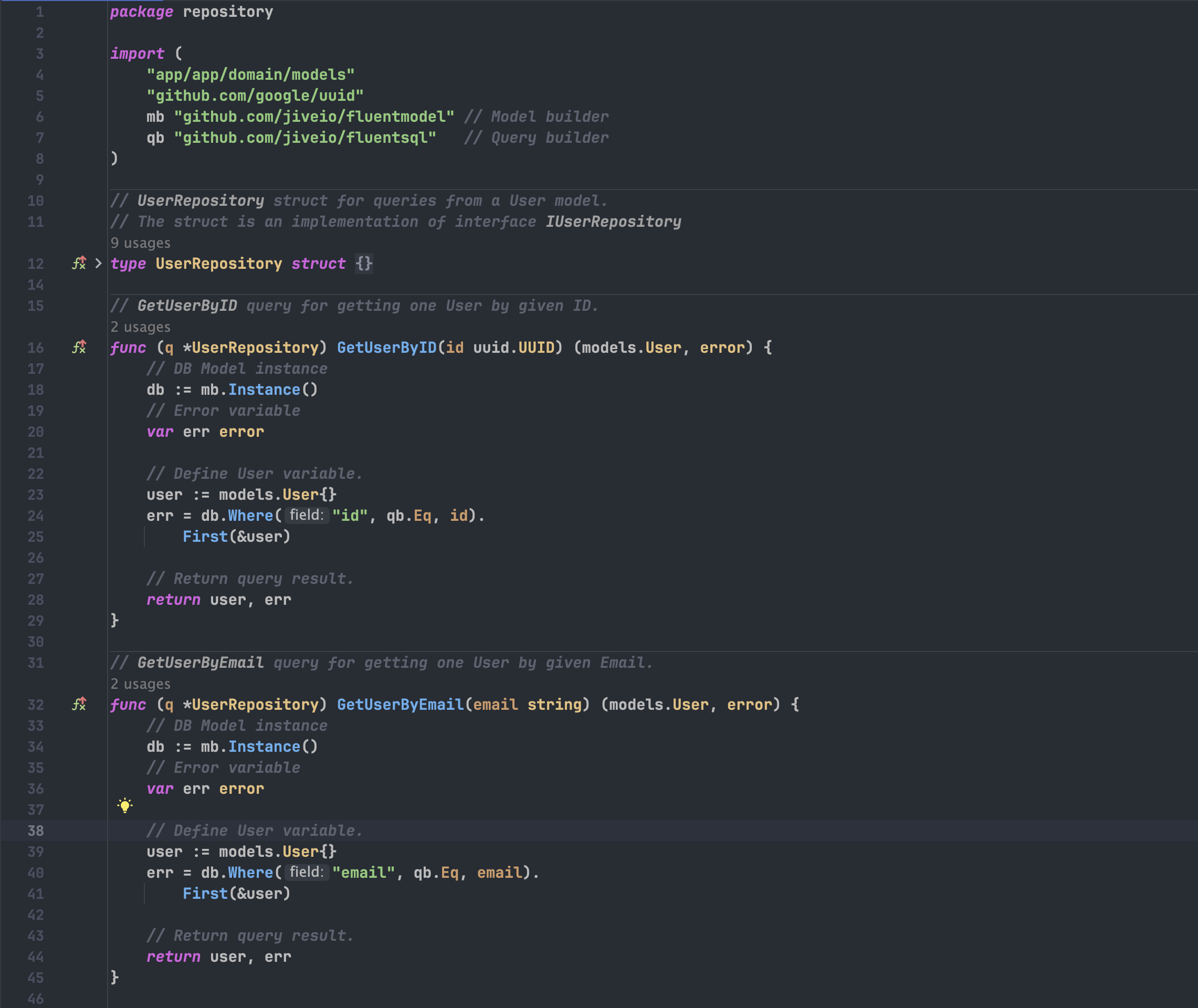
Task: Click the UserRepository type name on line 12
Action: (219, 264)
